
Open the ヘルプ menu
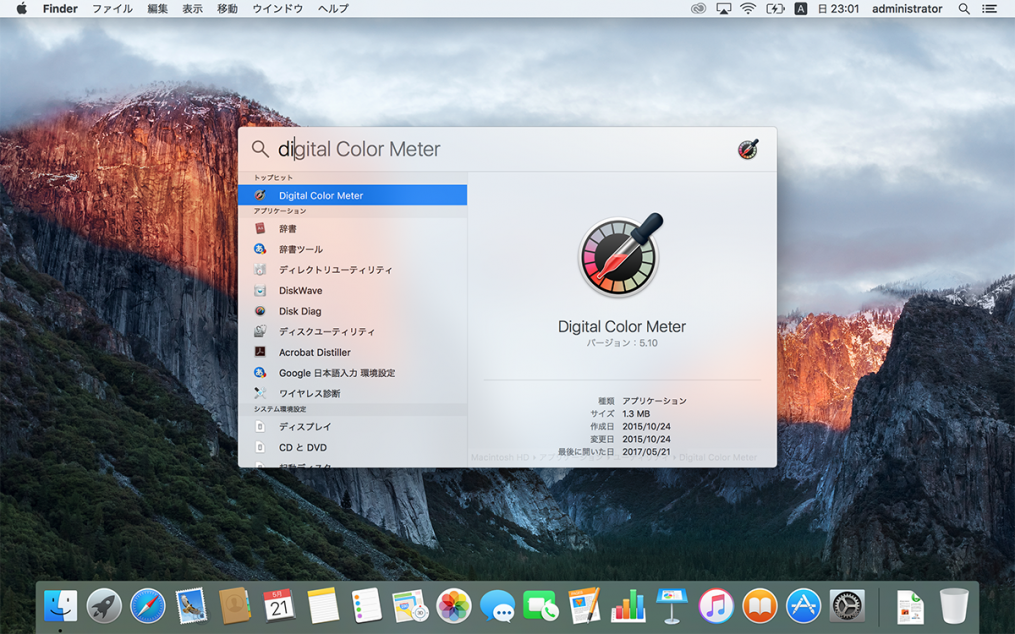(333, 8)
